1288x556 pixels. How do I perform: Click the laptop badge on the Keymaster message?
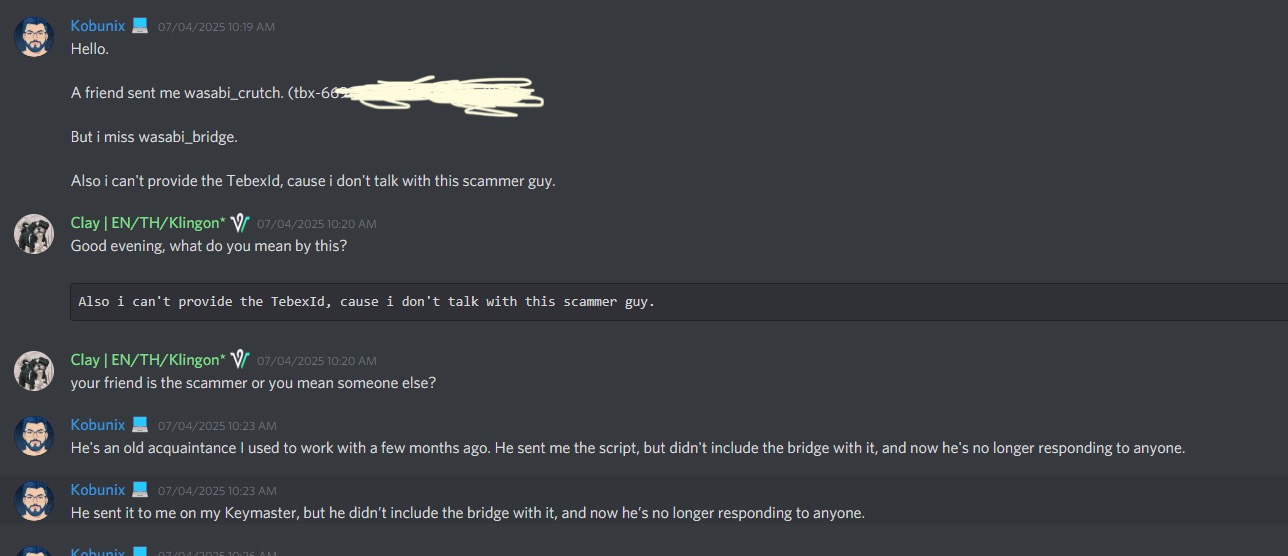click(x=140, y=490)
